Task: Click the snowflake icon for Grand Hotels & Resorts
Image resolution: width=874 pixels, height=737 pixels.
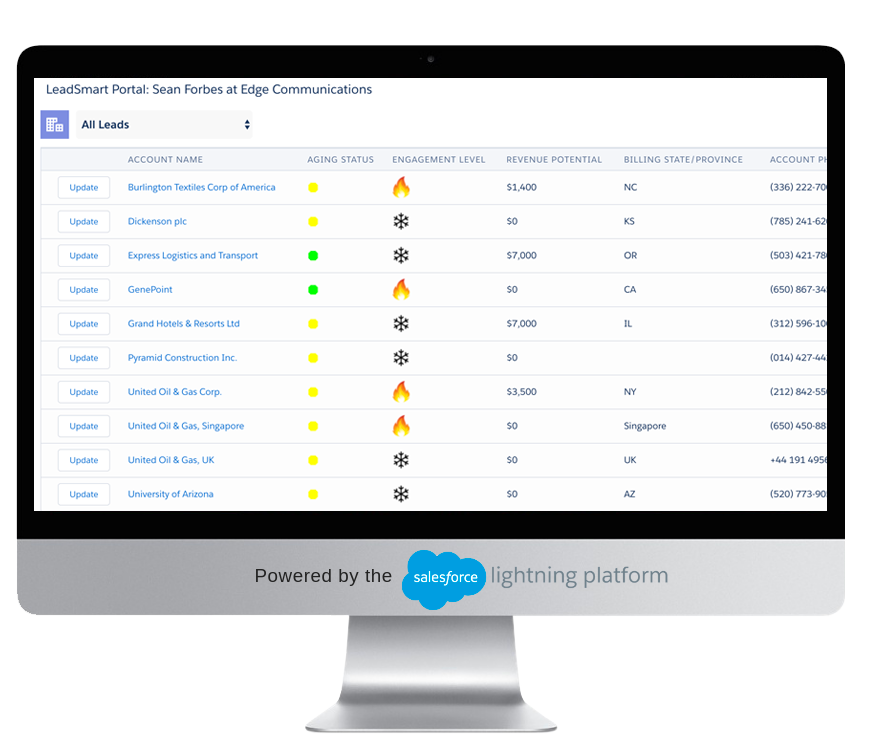Action: click(x=401, y=323)
